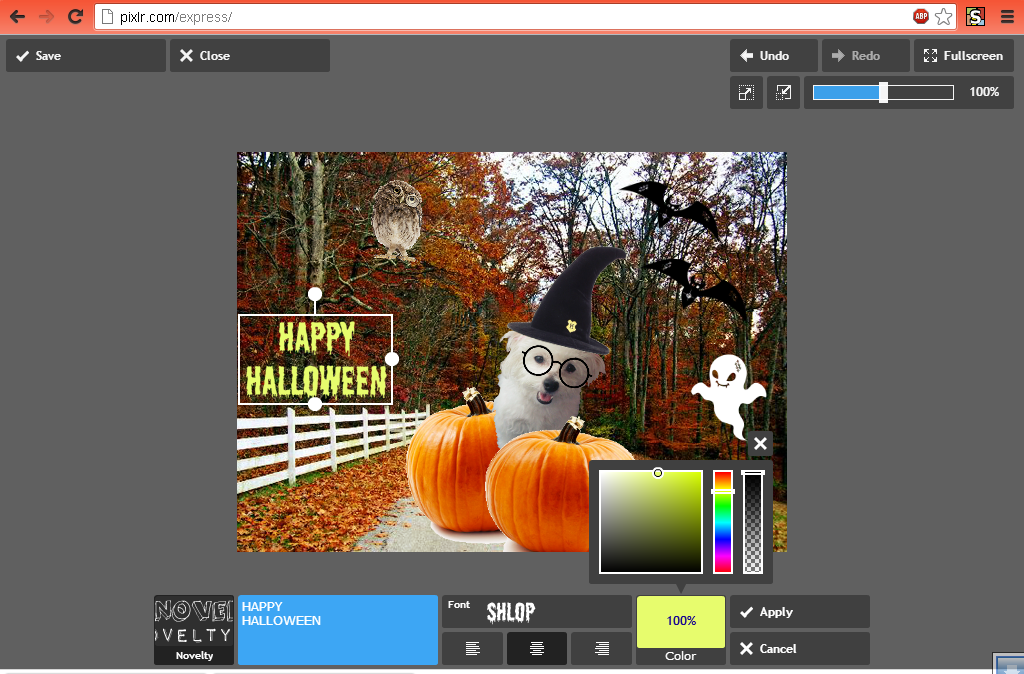
Task: Select right text alignment
Action: 601,648
